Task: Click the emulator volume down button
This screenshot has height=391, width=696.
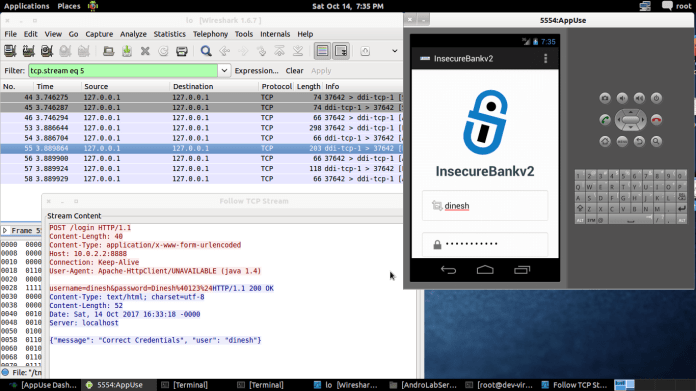Action: (622, 98)
